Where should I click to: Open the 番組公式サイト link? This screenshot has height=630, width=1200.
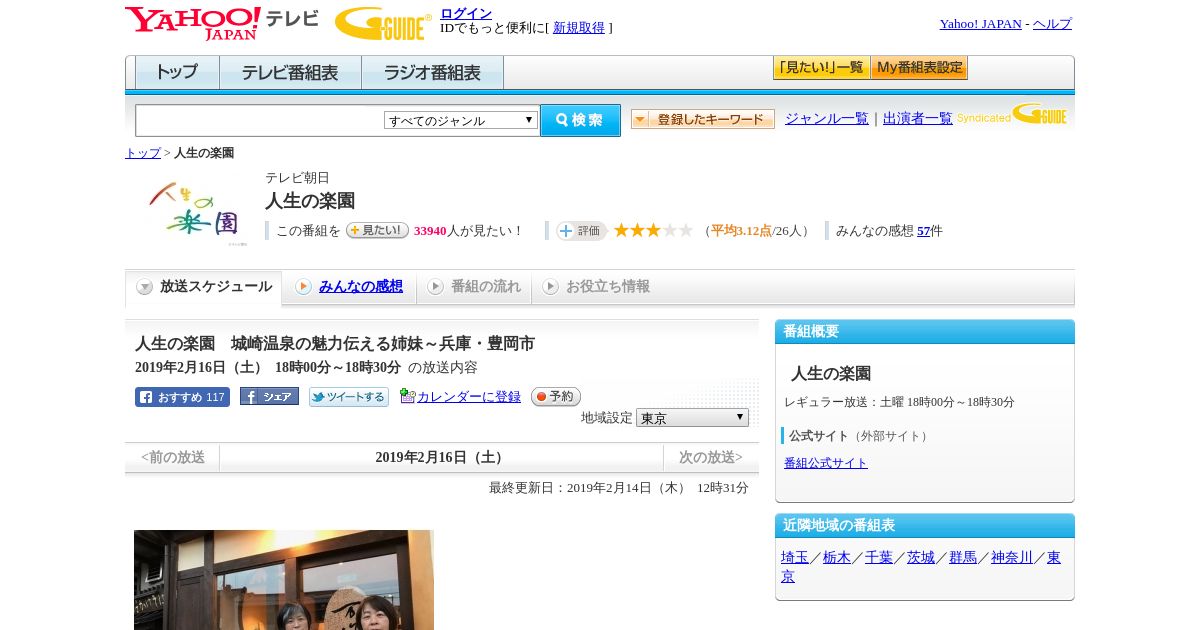click(826, 463)
